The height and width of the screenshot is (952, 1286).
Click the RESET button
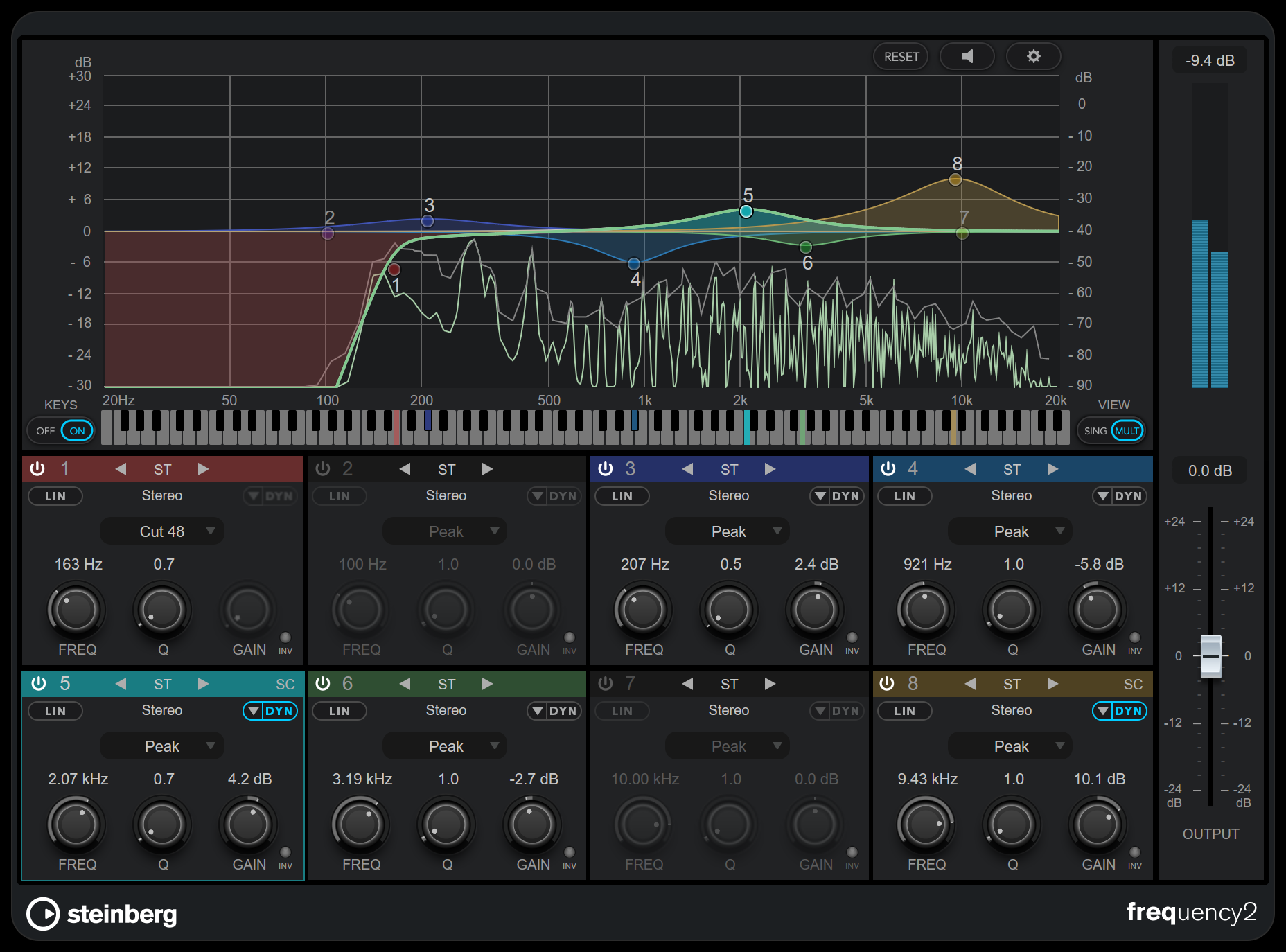[901, 57]
